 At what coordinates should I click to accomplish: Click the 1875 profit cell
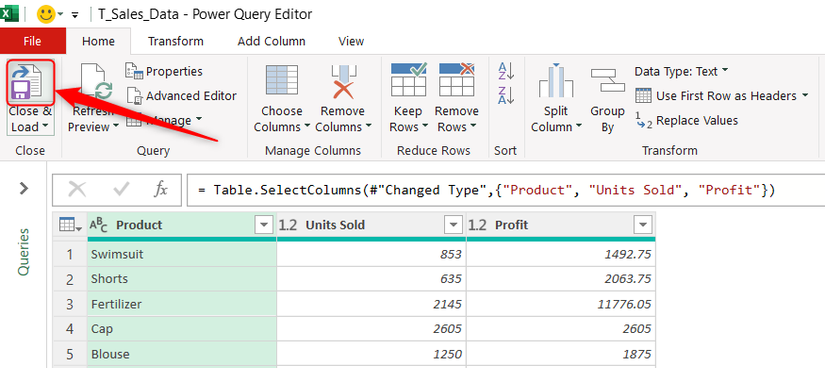[x=561, y=353]
